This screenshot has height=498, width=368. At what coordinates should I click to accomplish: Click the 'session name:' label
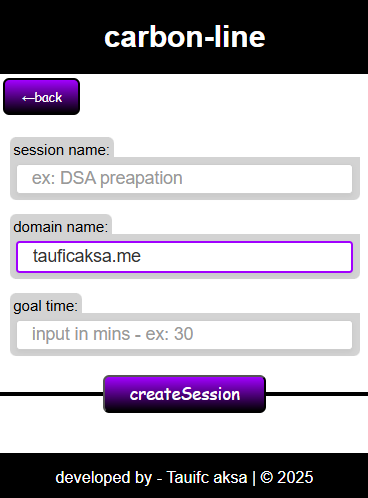tap(61, 150)
